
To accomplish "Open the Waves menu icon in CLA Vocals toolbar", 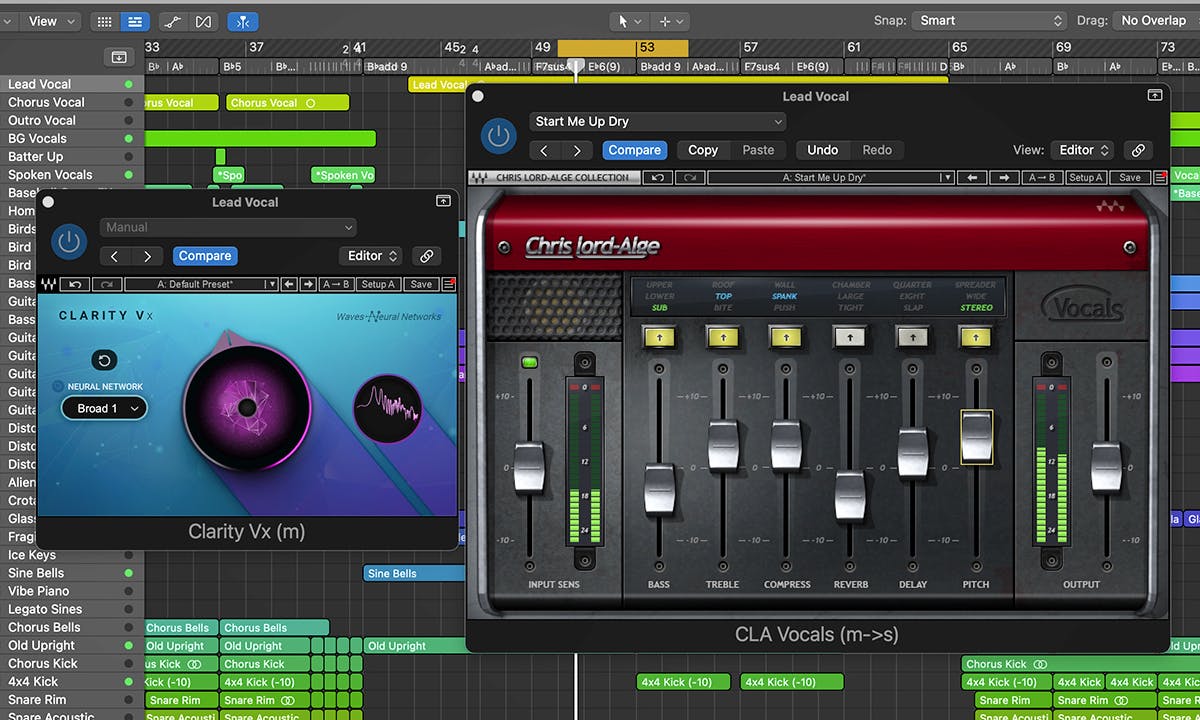I will click(1160, 177).
